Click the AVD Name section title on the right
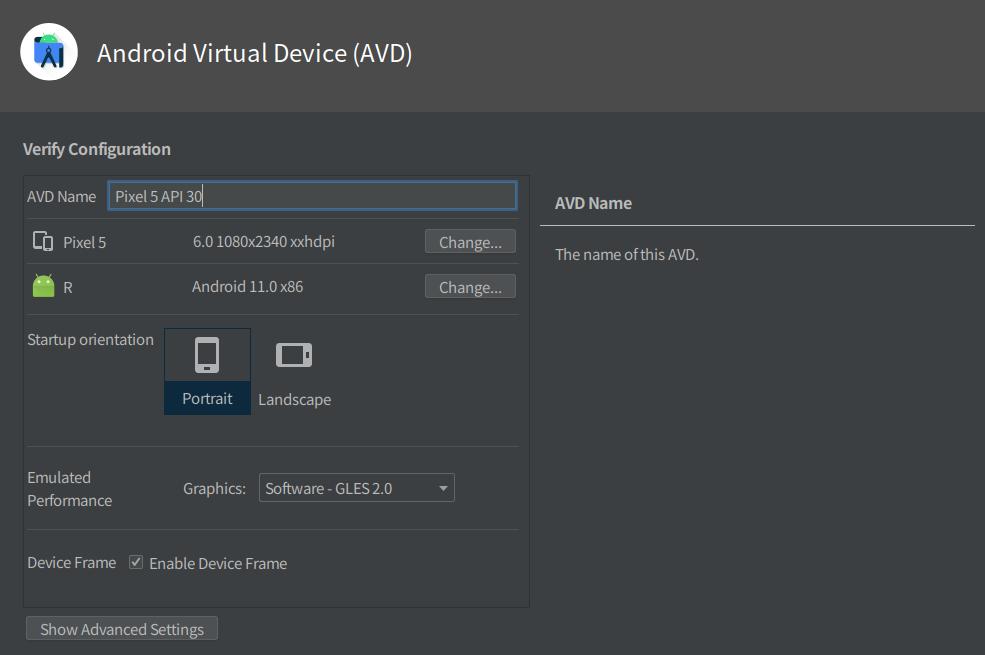 594,202
